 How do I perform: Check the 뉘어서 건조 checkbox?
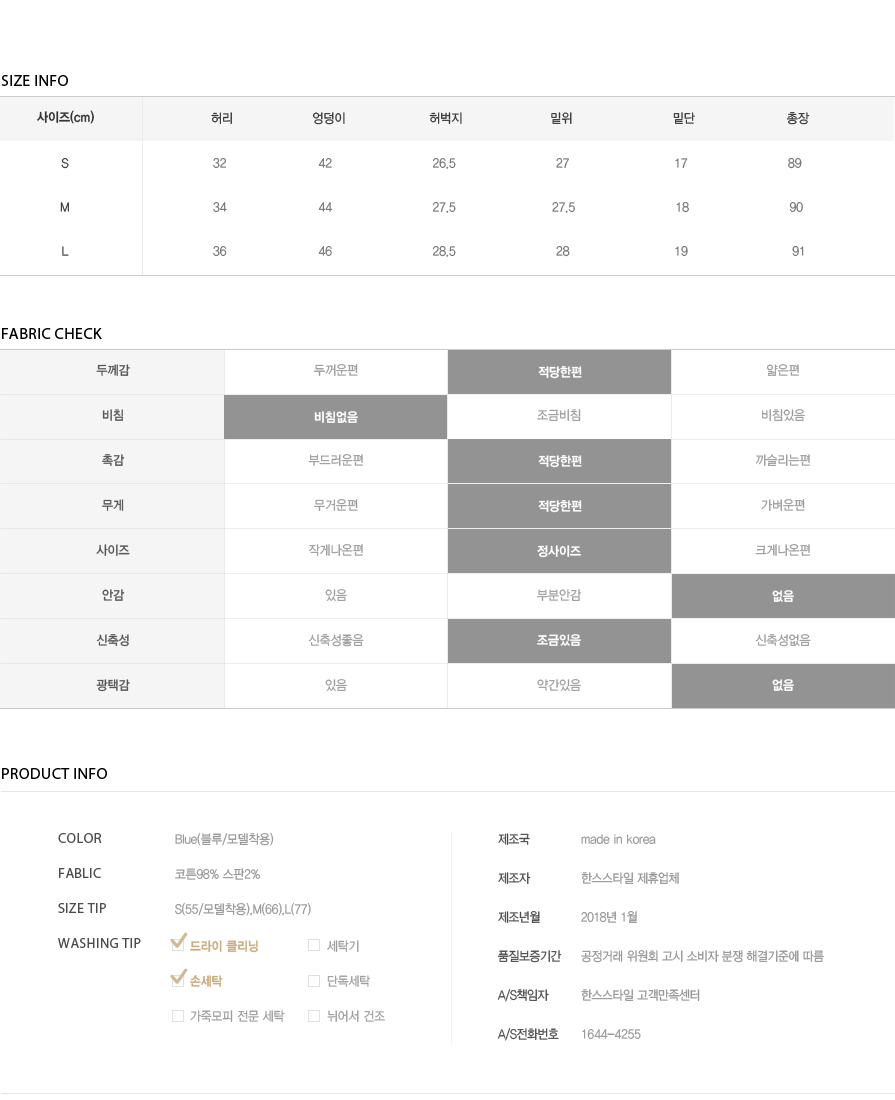coord(314,1016)
